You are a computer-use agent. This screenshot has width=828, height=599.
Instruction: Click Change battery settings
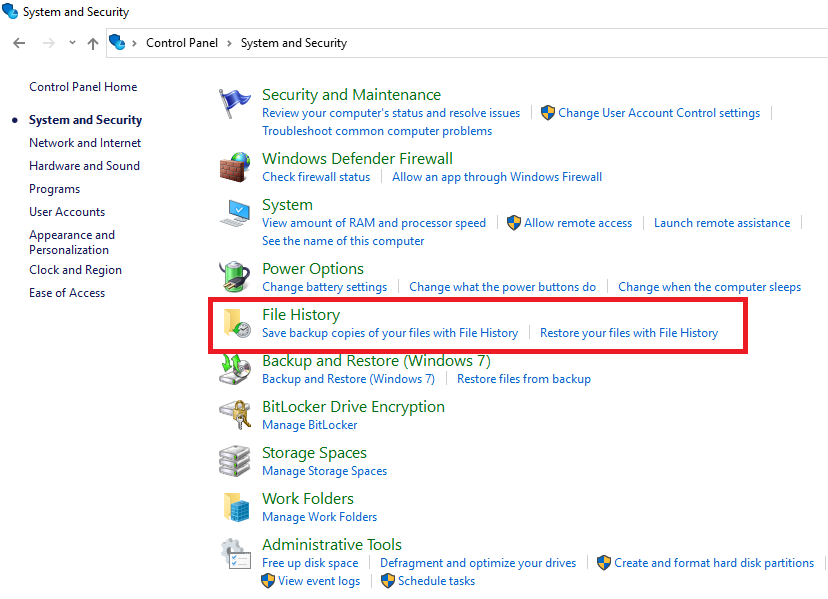[x=324, y=287]
